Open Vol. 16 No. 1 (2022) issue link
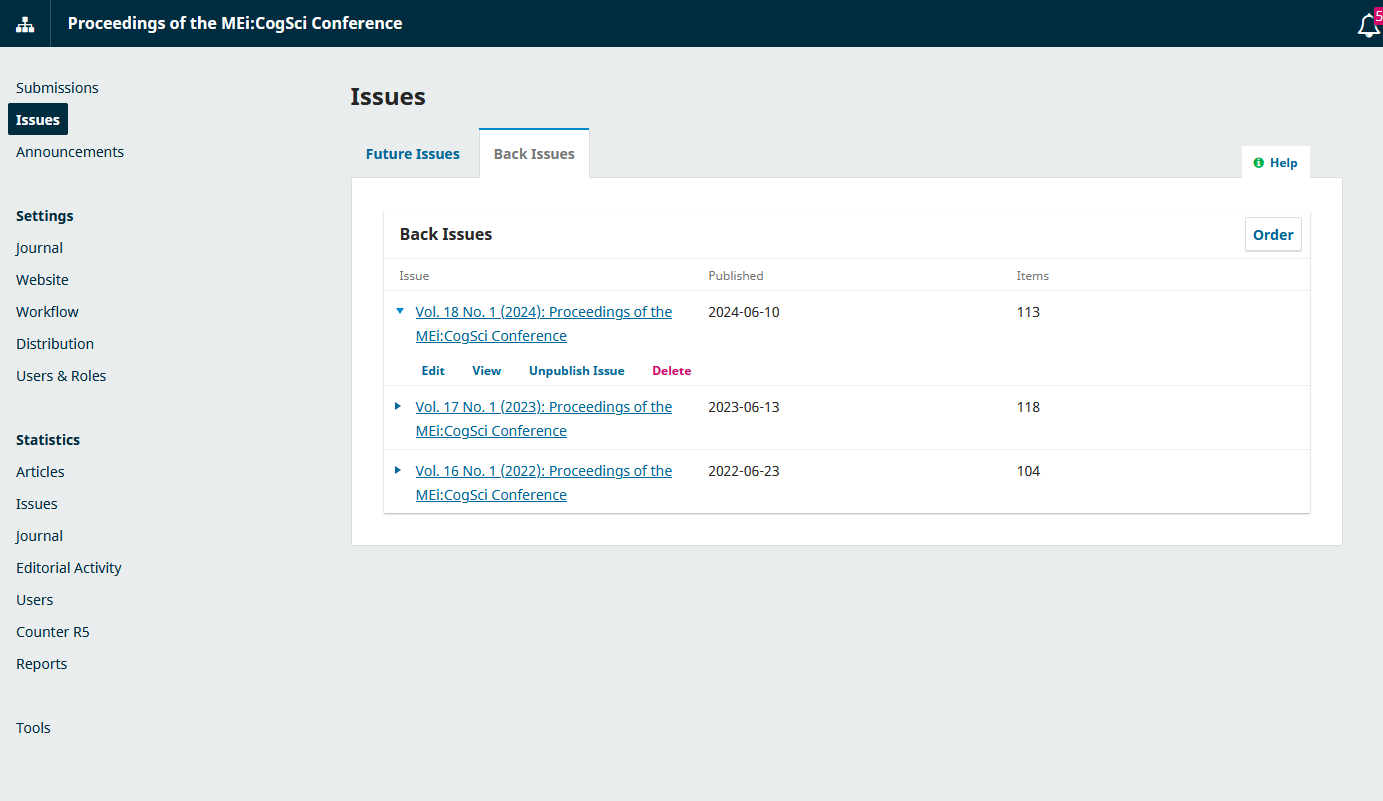This screenshot has width=1383, height=801. coord(544,483)
